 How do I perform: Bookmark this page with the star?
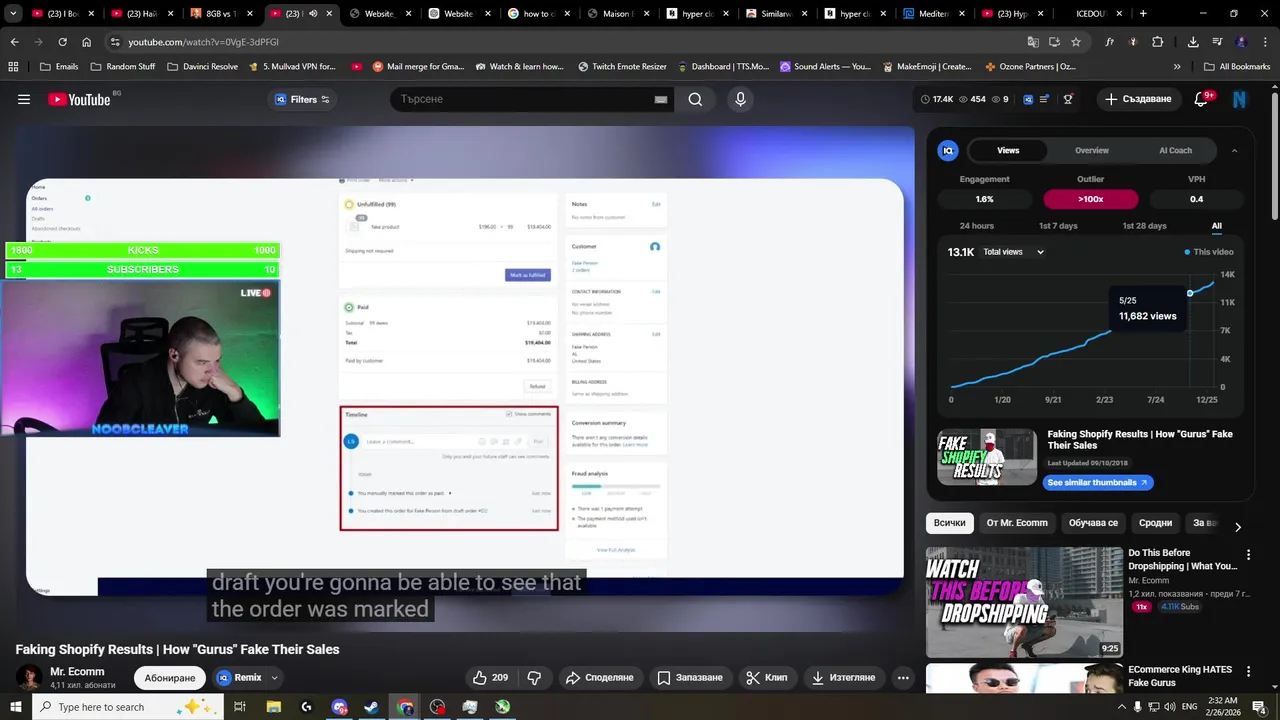coord(1076,42)
